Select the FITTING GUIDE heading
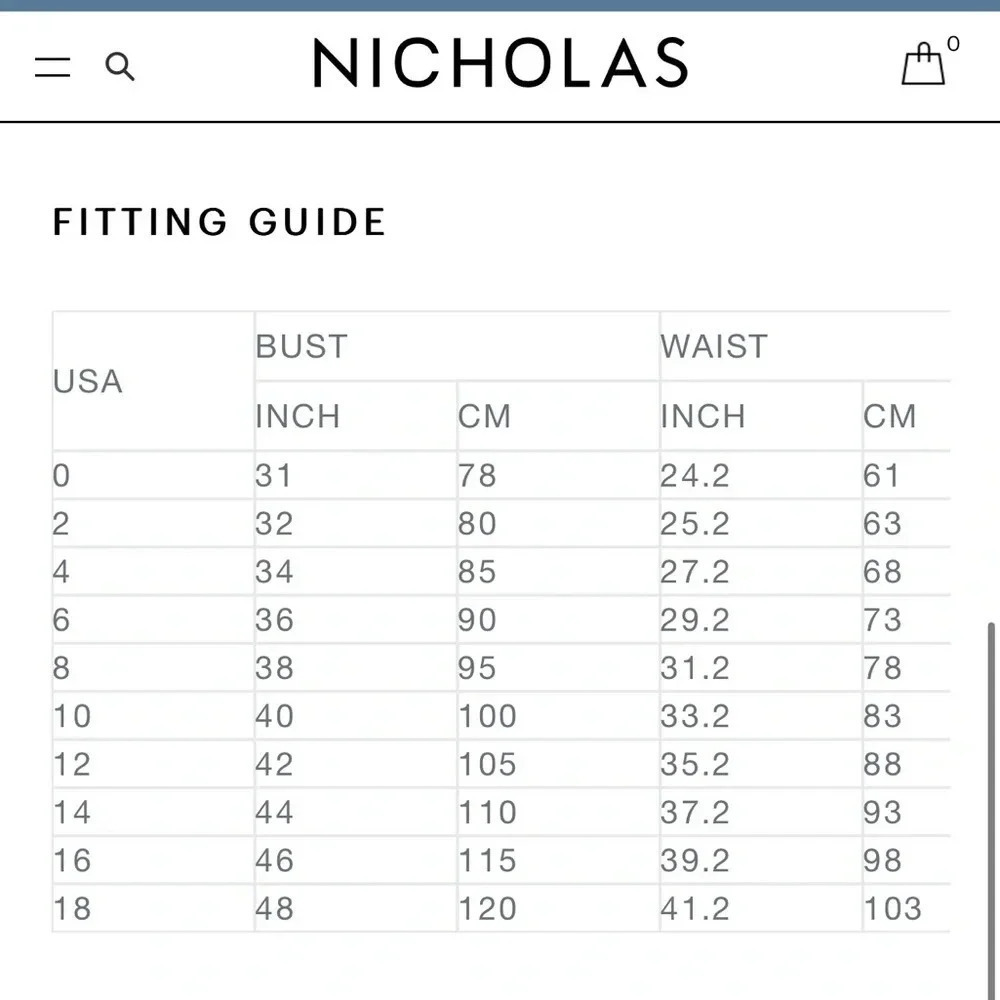The width and height of the screenshot is (1000, 1000). point(219,222)
